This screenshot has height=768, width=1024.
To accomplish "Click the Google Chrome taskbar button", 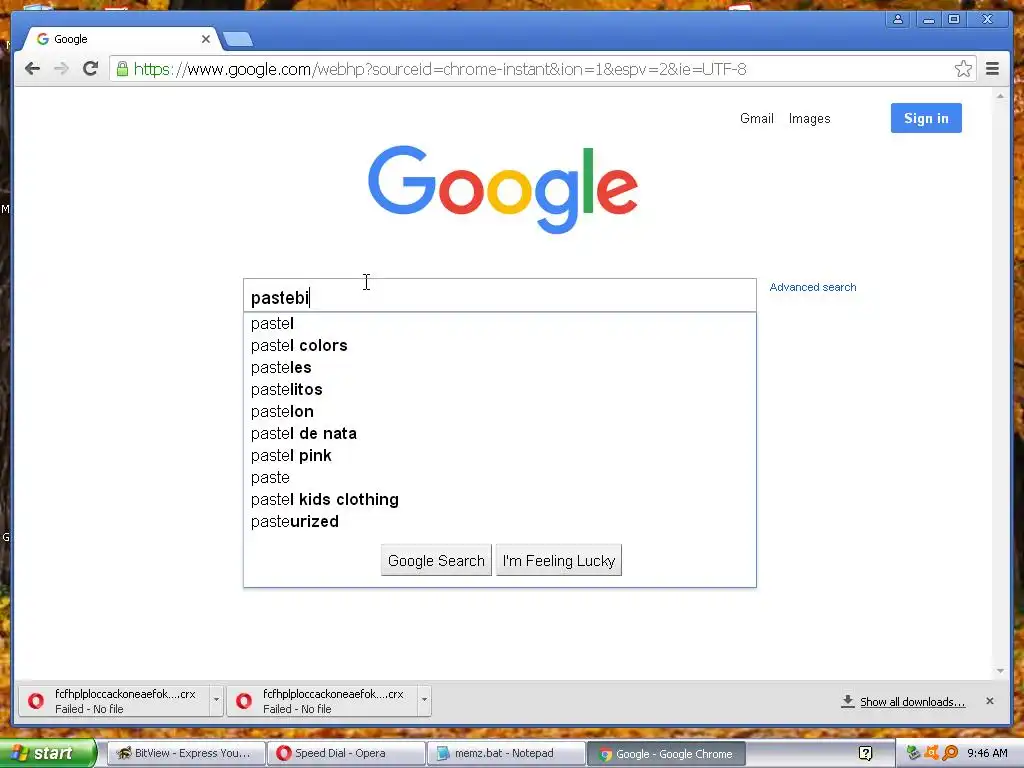I will coord(666,754).
